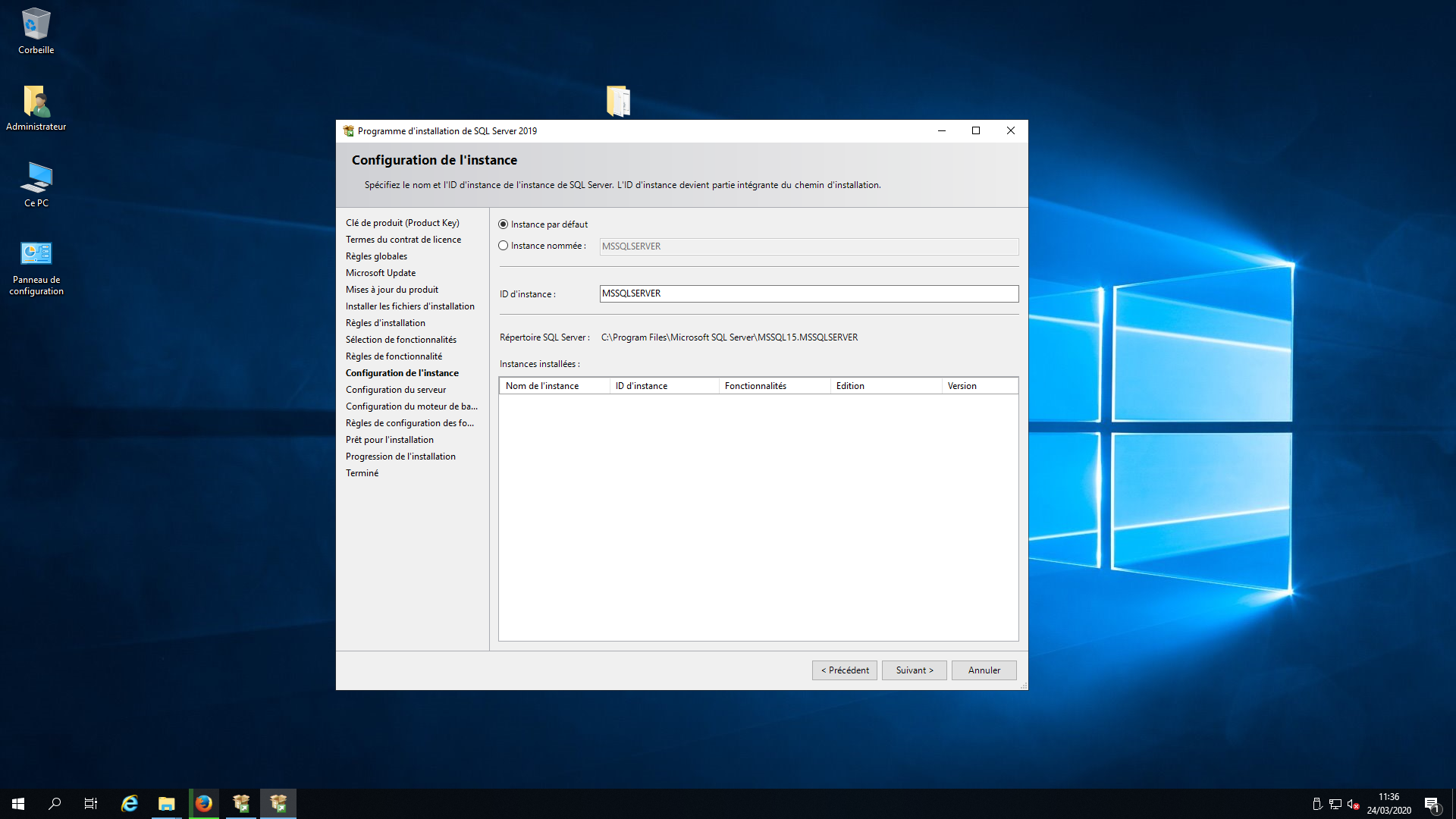Click the Répertoire SQL Server path text

tap(729, 337)
